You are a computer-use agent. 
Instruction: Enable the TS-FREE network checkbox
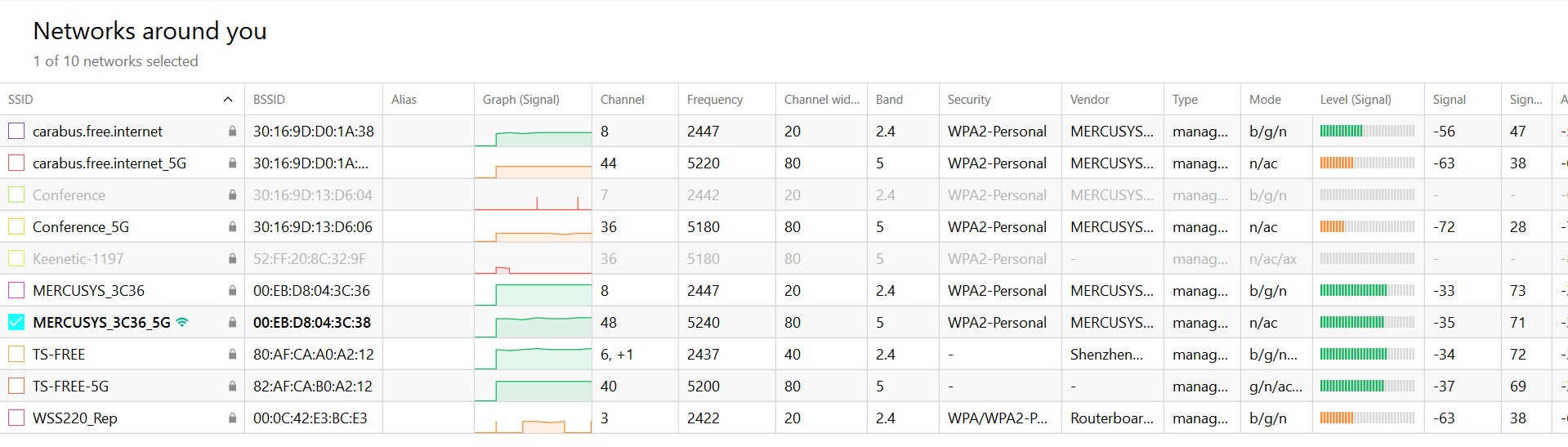(16, 354)
